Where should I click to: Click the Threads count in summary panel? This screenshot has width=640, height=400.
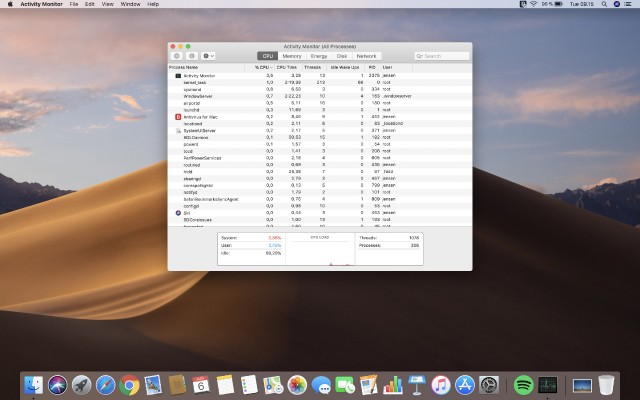coord(414,238)
